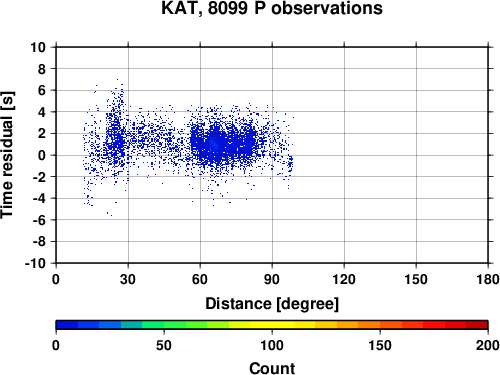Click x-axis tick label "120"
Screen dimensions: 500x375
[344, 279]
